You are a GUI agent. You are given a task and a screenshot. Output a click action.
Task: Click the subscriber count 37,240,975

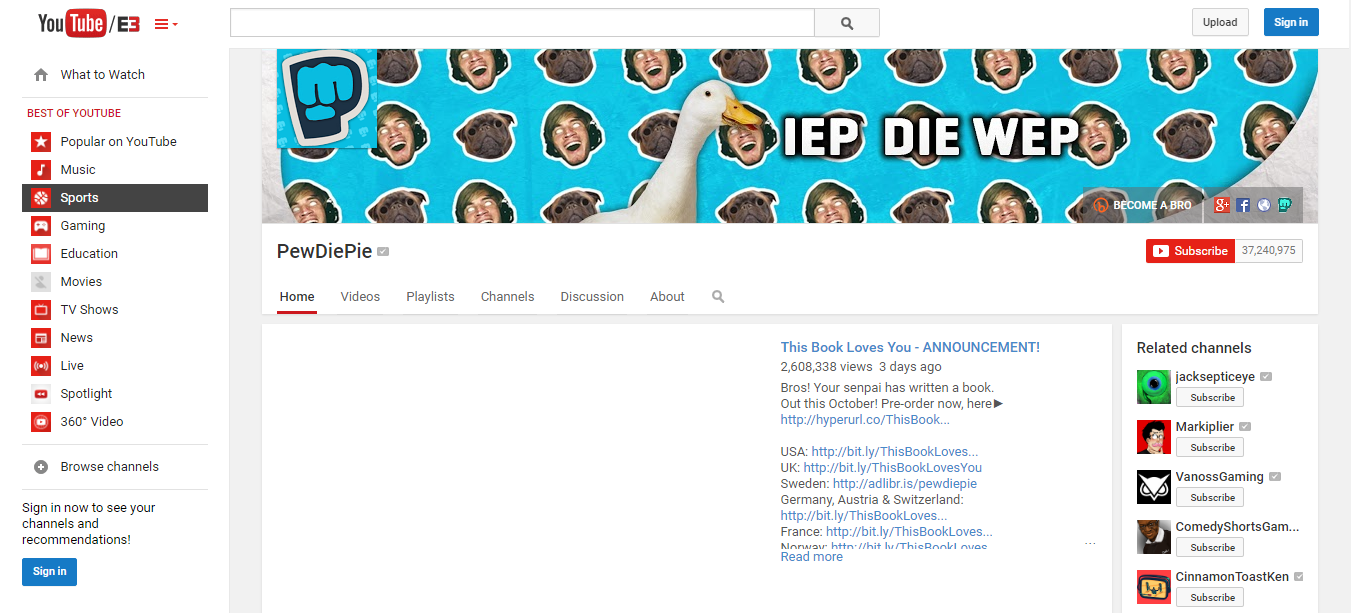pyautogui.click(x=1269, y=251)
